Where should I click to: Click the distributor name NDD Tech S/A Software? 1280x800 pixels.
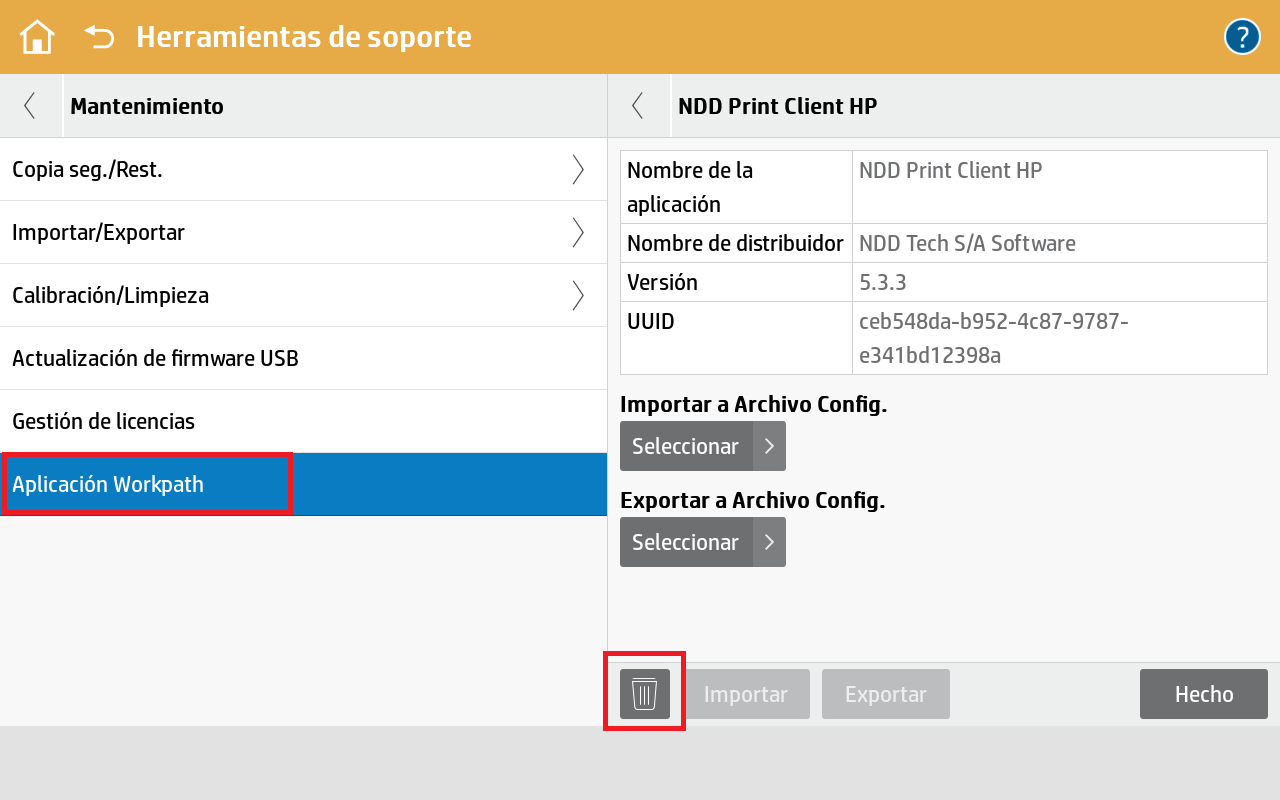[x=967, y=243]
